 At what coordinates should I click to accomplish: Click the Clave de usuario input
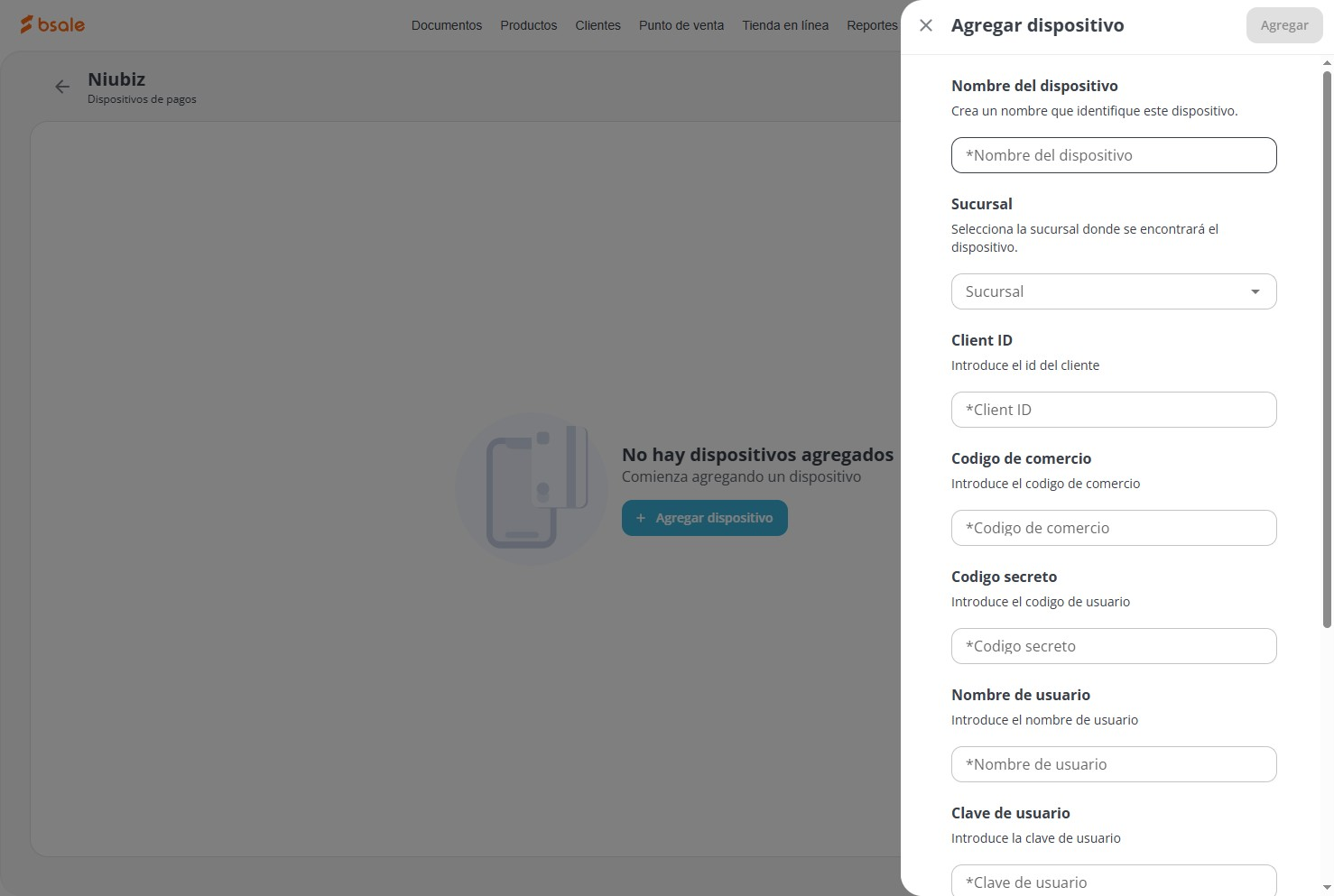tap(1114, 881)
